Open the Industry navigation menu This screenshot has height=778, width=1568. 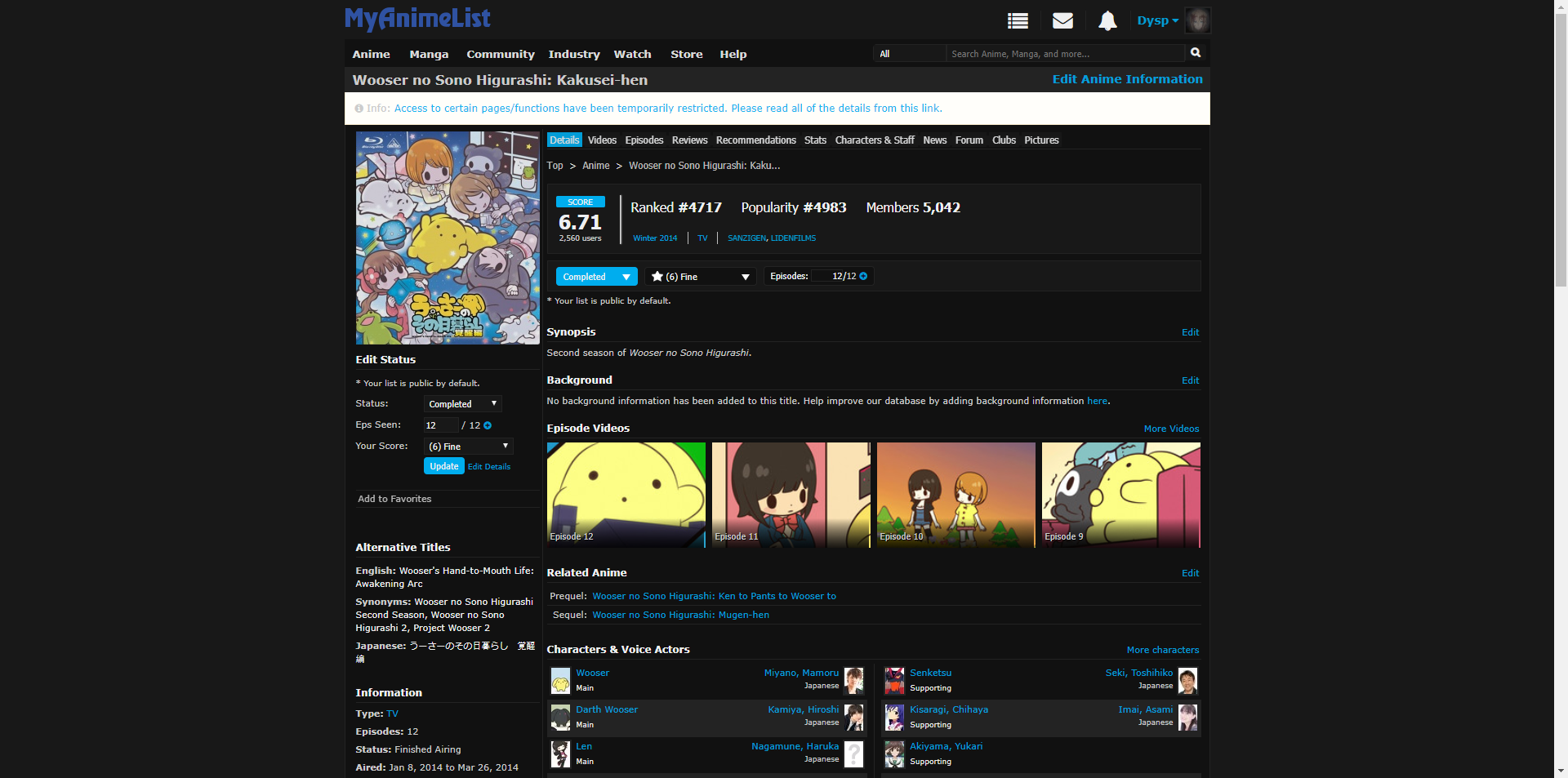coord(573,54)
